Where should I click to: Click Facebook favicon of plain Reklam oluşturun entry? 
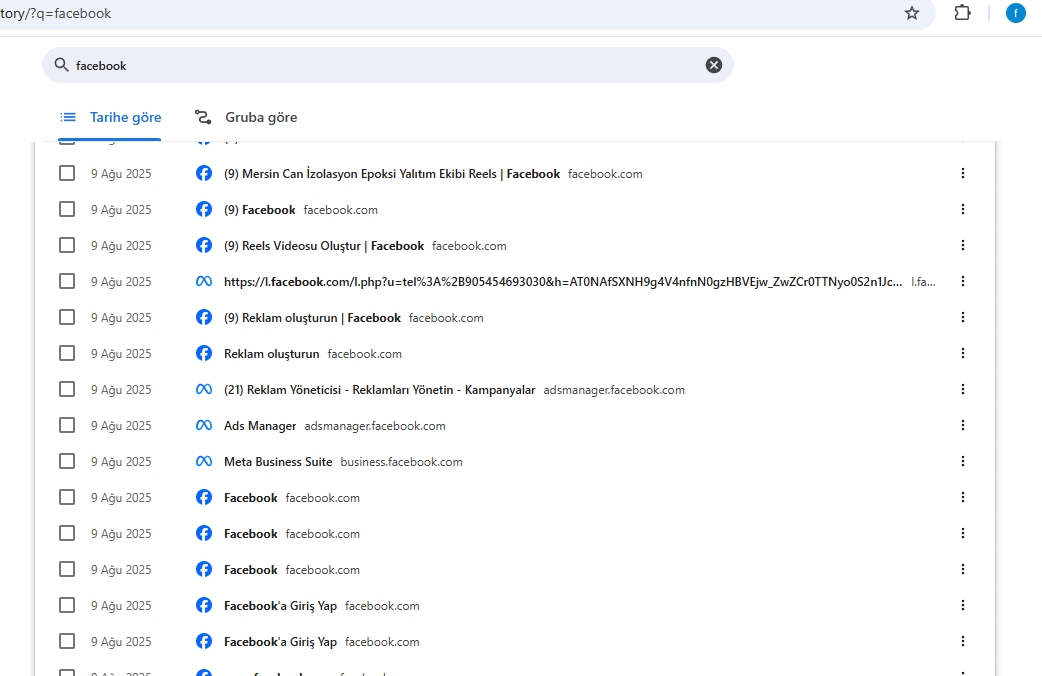click(x=204, y=354)
